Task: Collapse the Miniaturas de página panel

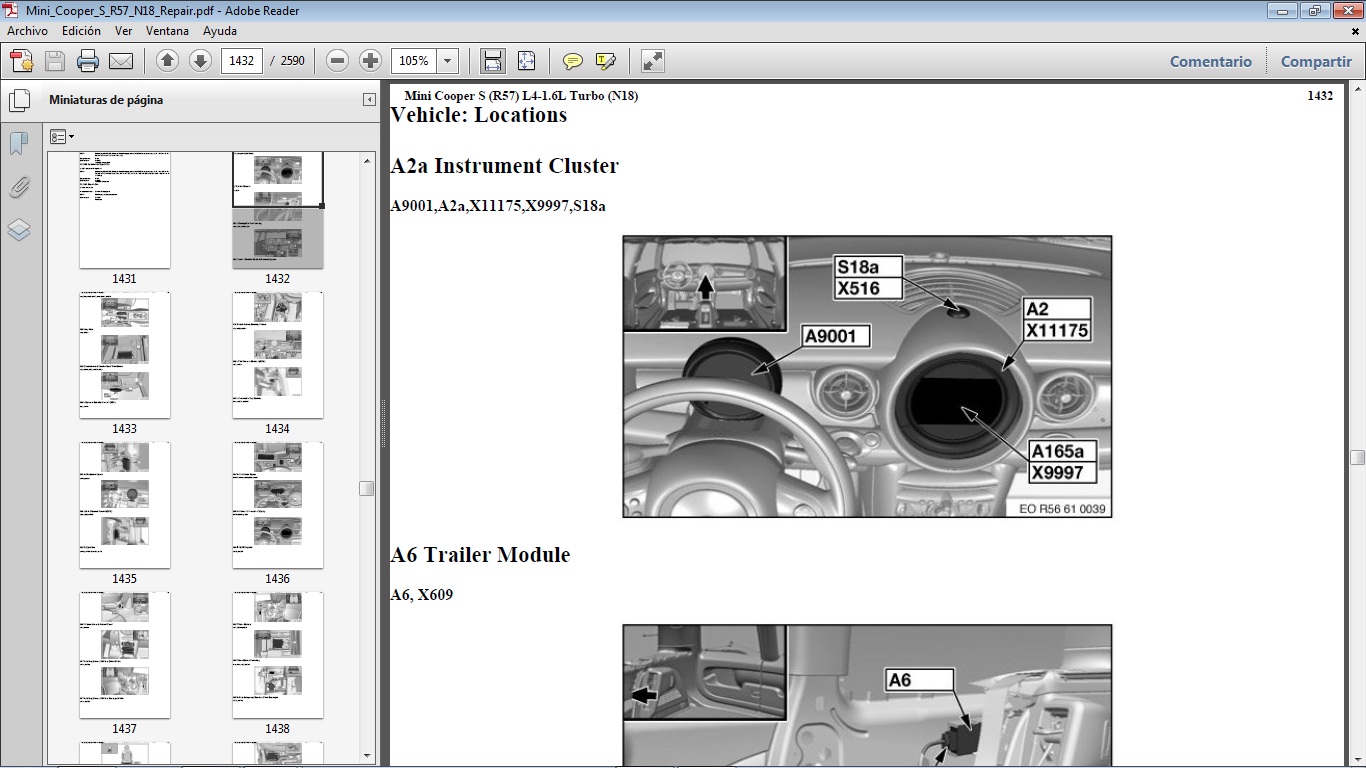Action: (369, 100)
